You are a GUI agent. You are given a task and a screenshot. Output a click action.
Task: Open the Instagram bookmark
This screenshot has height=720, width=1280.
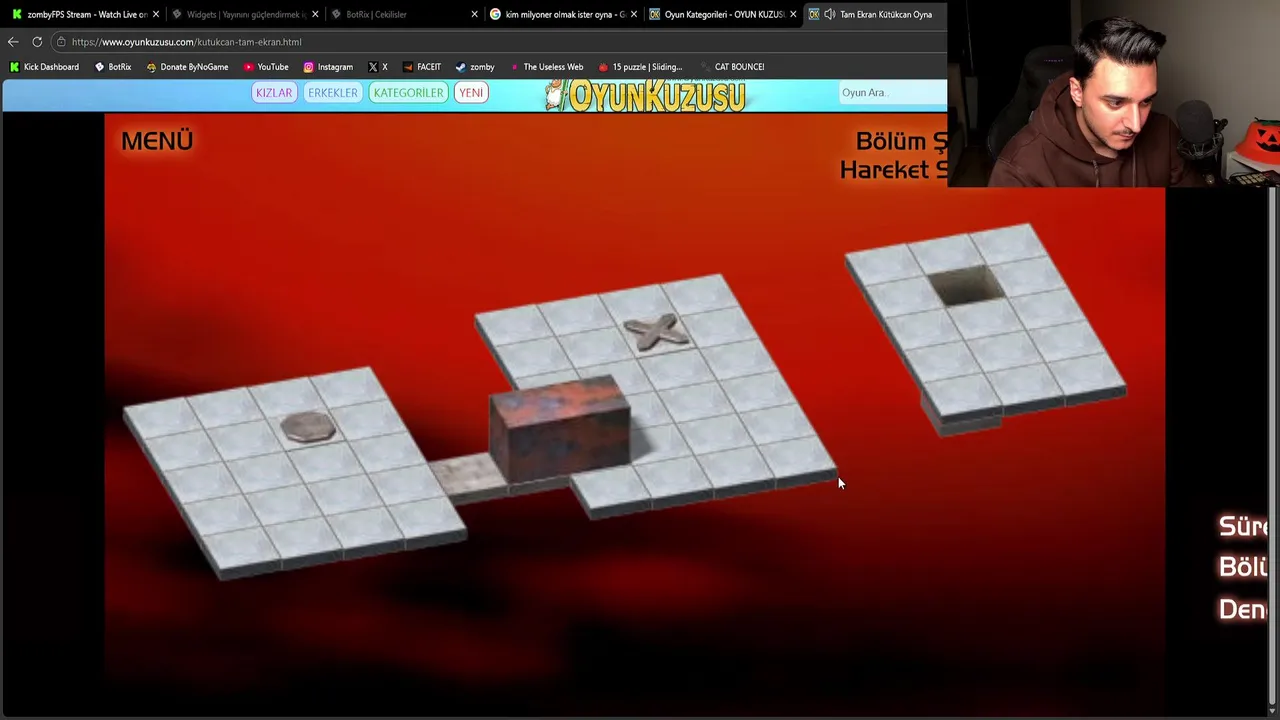click(x=328, y=67)
